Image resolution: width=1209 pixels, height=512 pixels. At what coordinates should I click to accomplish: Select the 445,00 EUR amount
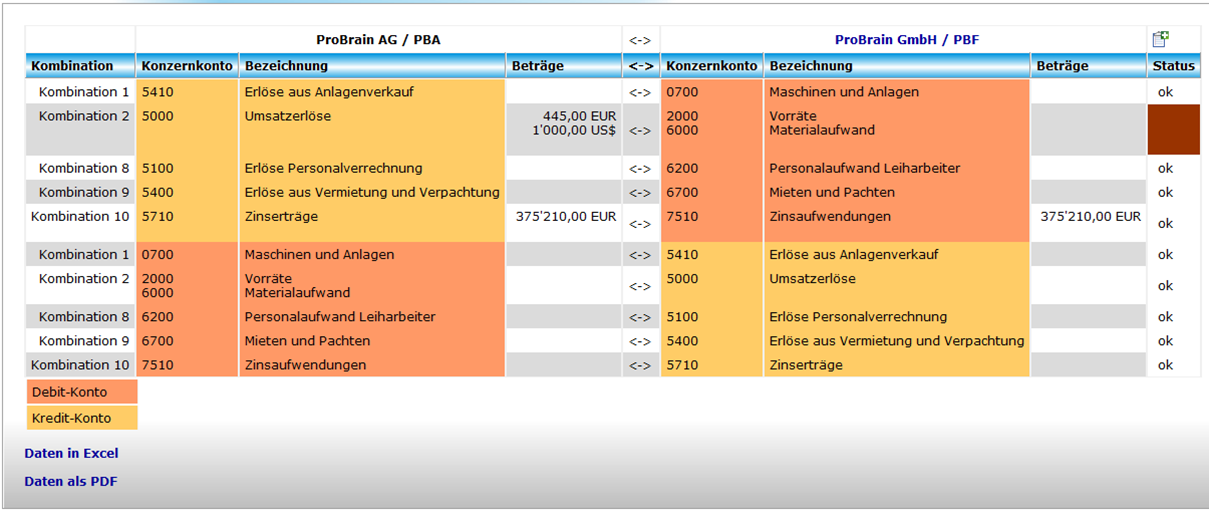579,116
